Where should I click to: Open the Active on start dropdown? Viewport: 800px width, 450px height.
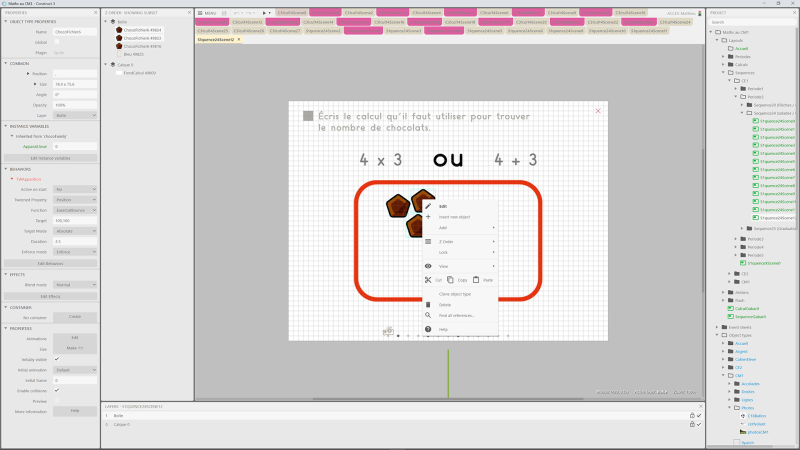75,189
